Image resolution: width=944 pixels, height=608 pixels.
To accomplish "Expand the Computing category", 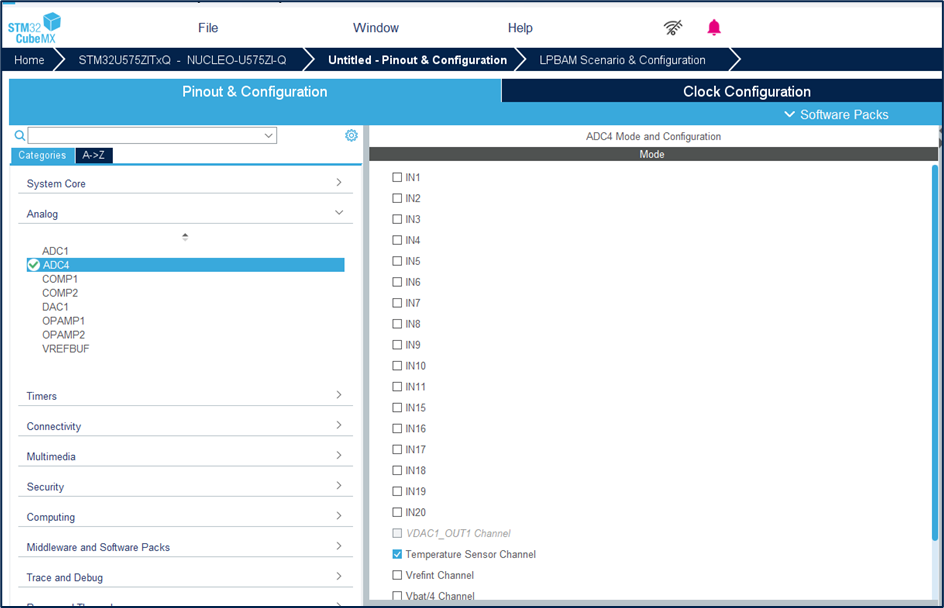I will (185, 516).
